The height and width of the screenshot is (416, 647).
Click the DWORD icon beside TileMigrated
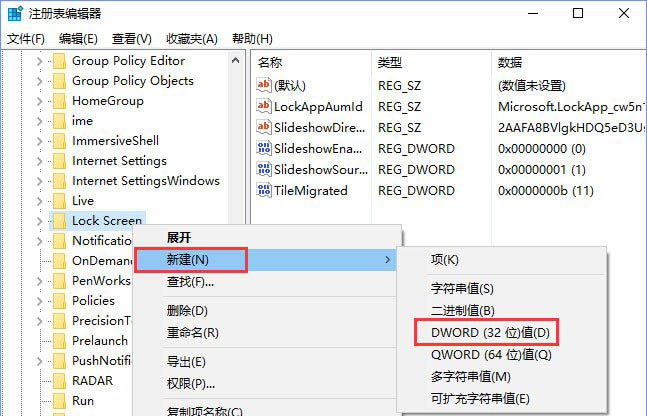264,190
